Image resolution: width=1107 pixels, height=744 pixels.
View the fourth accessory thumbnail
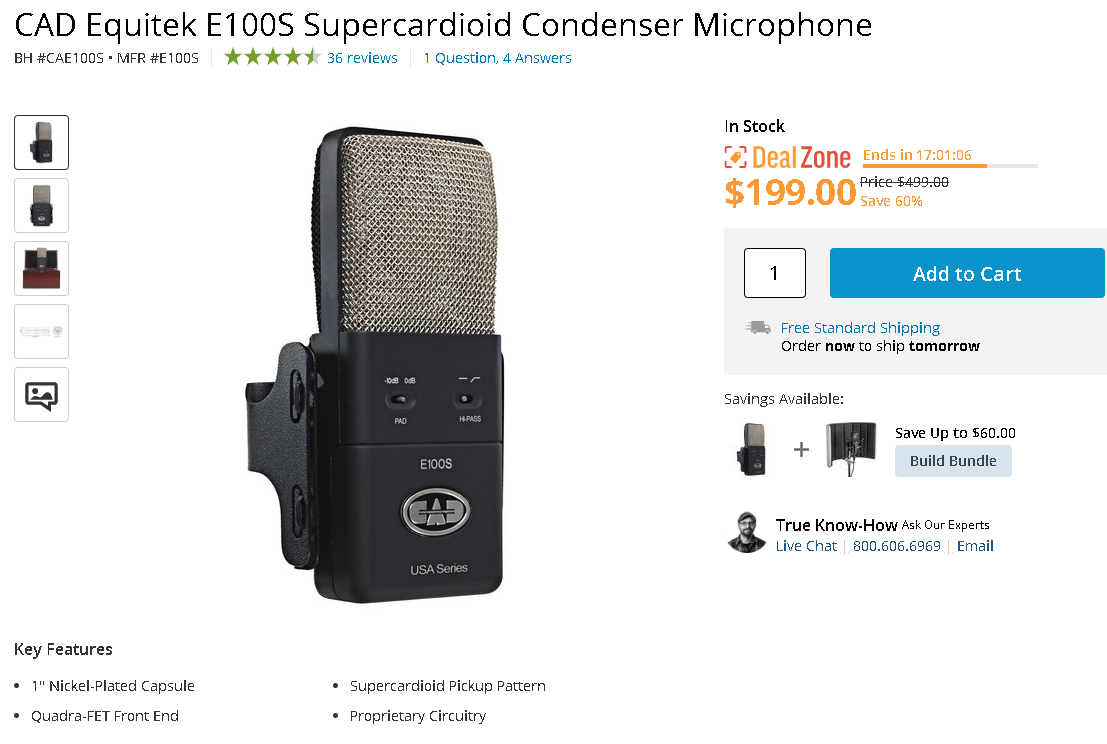pyautogui.click(x=41, y=331)
